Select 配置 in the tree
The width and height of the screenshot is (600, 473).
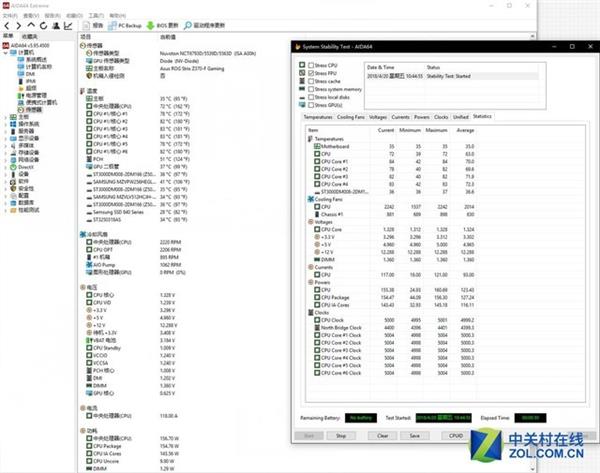tap(20, 196)
